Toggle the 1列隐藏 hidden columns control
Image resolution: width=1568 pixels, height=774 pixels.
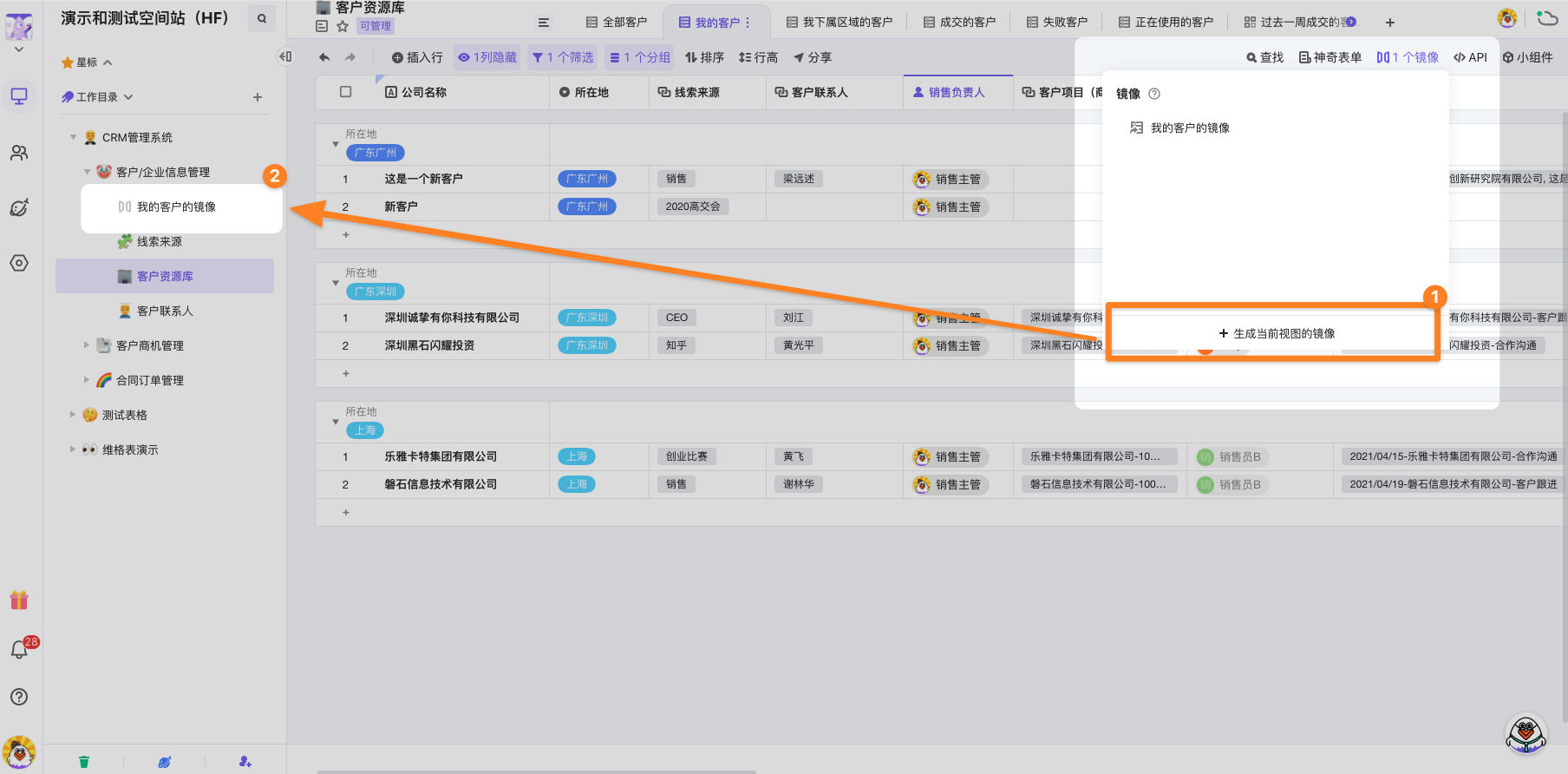point(487,57)
